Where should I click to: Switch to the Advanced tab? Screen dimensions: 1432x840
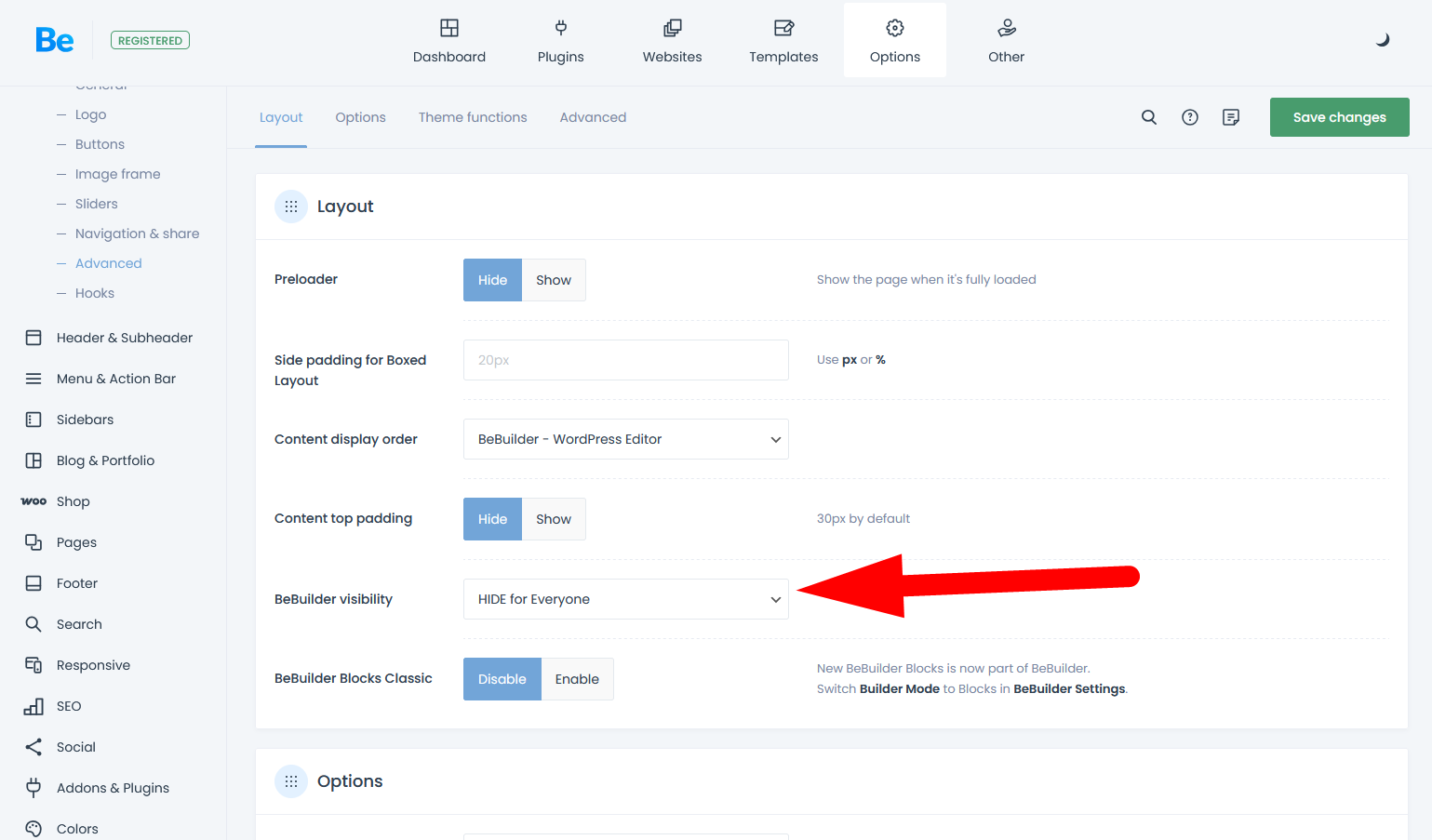coord(593,117)
